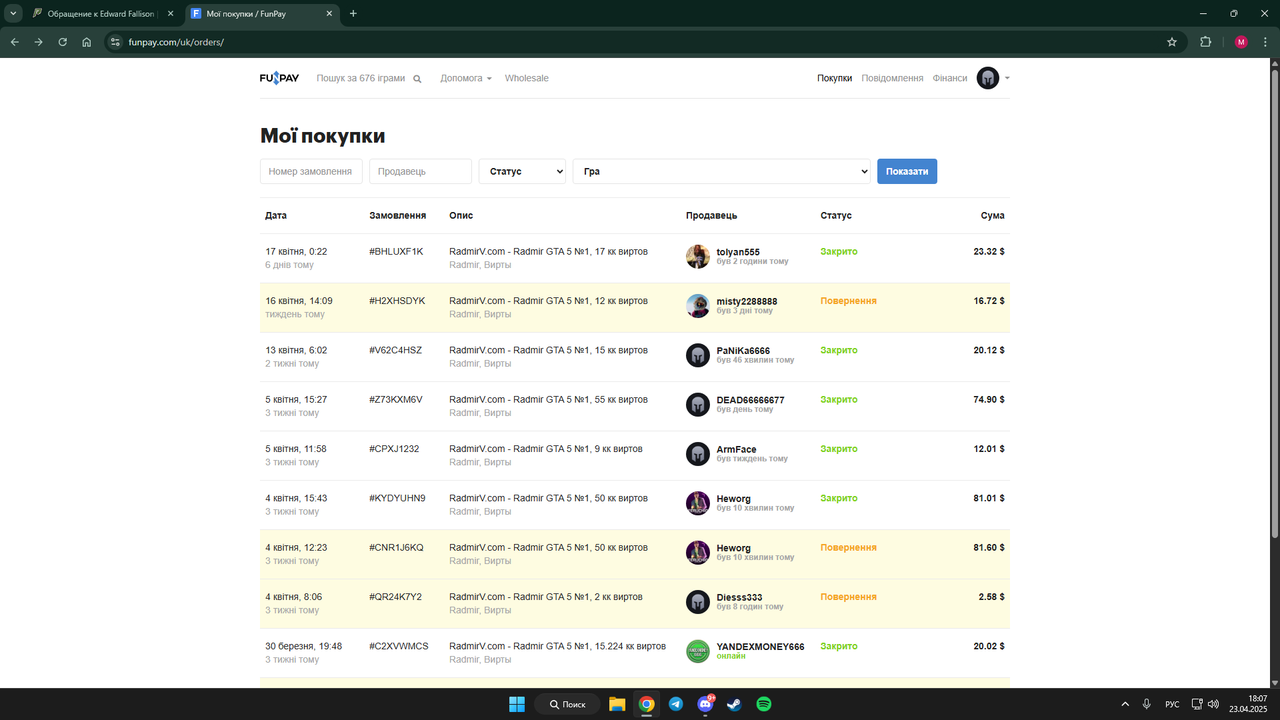View site information icon in address bar
The image size is (1280, 720).
(115, 42)
